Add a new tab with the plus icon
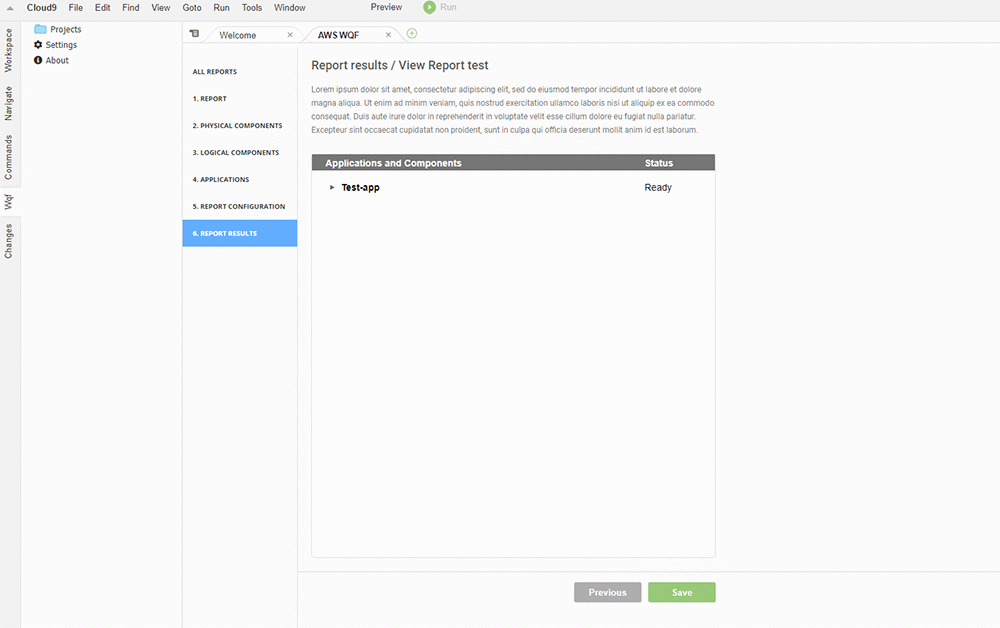The height and width of the screenshot is (628, 1000). pyautogui.click(x=412, y=33)
